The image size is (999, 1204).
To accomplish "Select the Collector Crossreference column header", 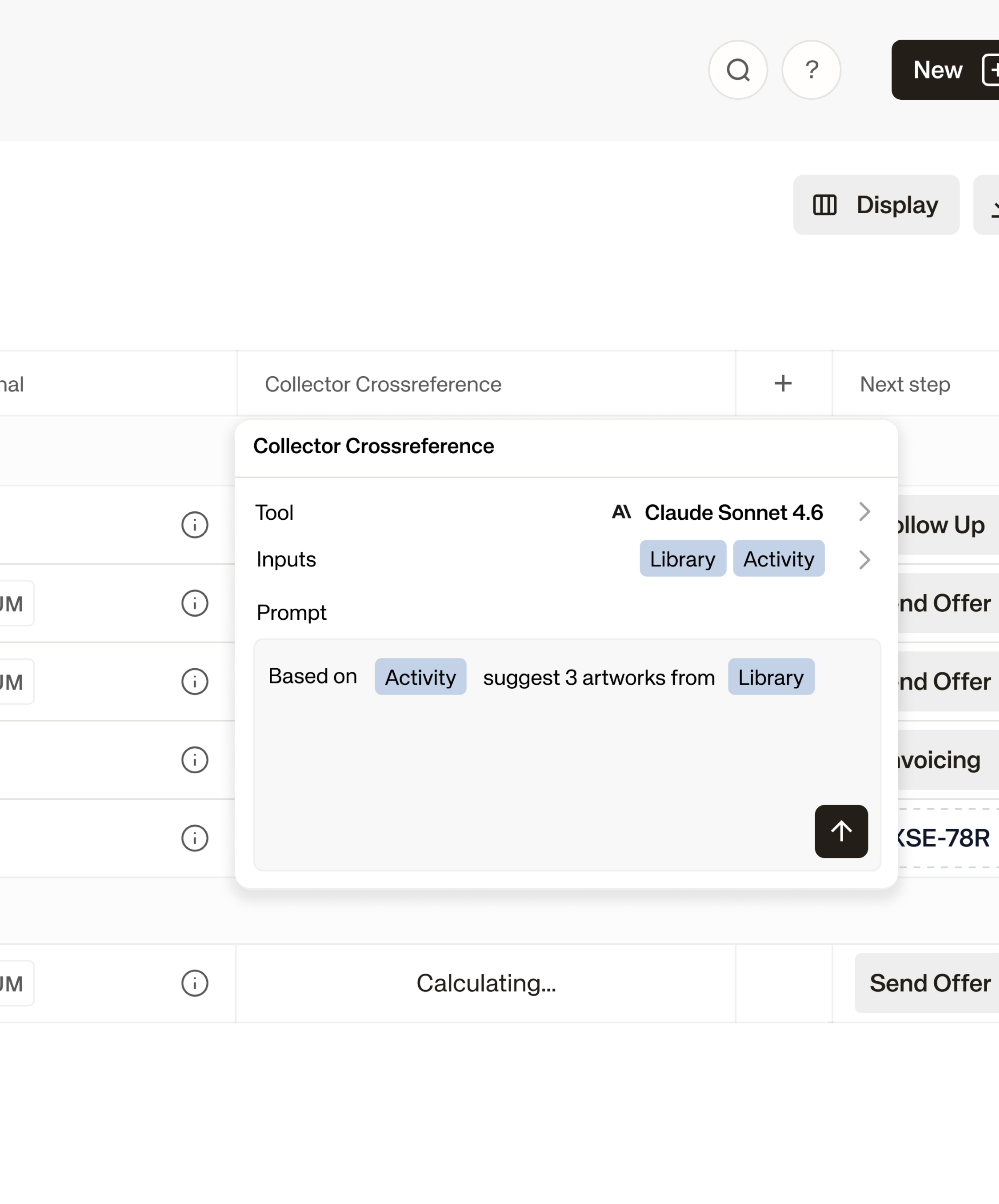I will 486,384.
